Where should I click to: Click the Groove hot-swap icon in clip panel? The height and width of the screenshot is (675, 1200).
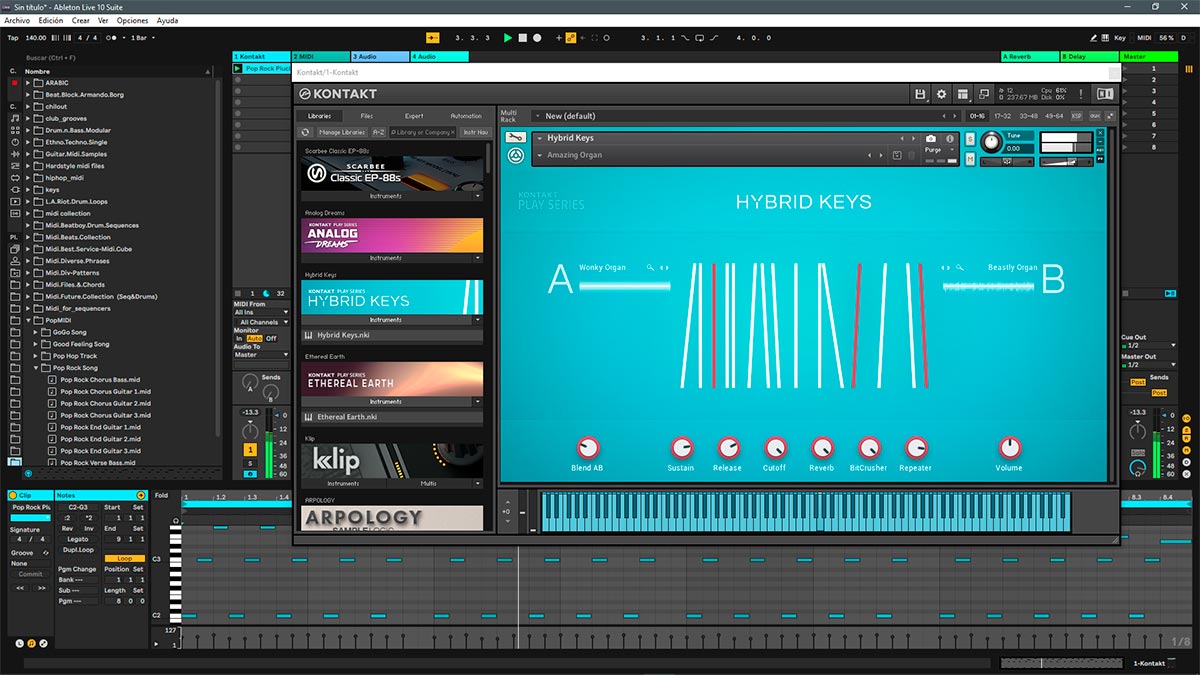[44, 553]
